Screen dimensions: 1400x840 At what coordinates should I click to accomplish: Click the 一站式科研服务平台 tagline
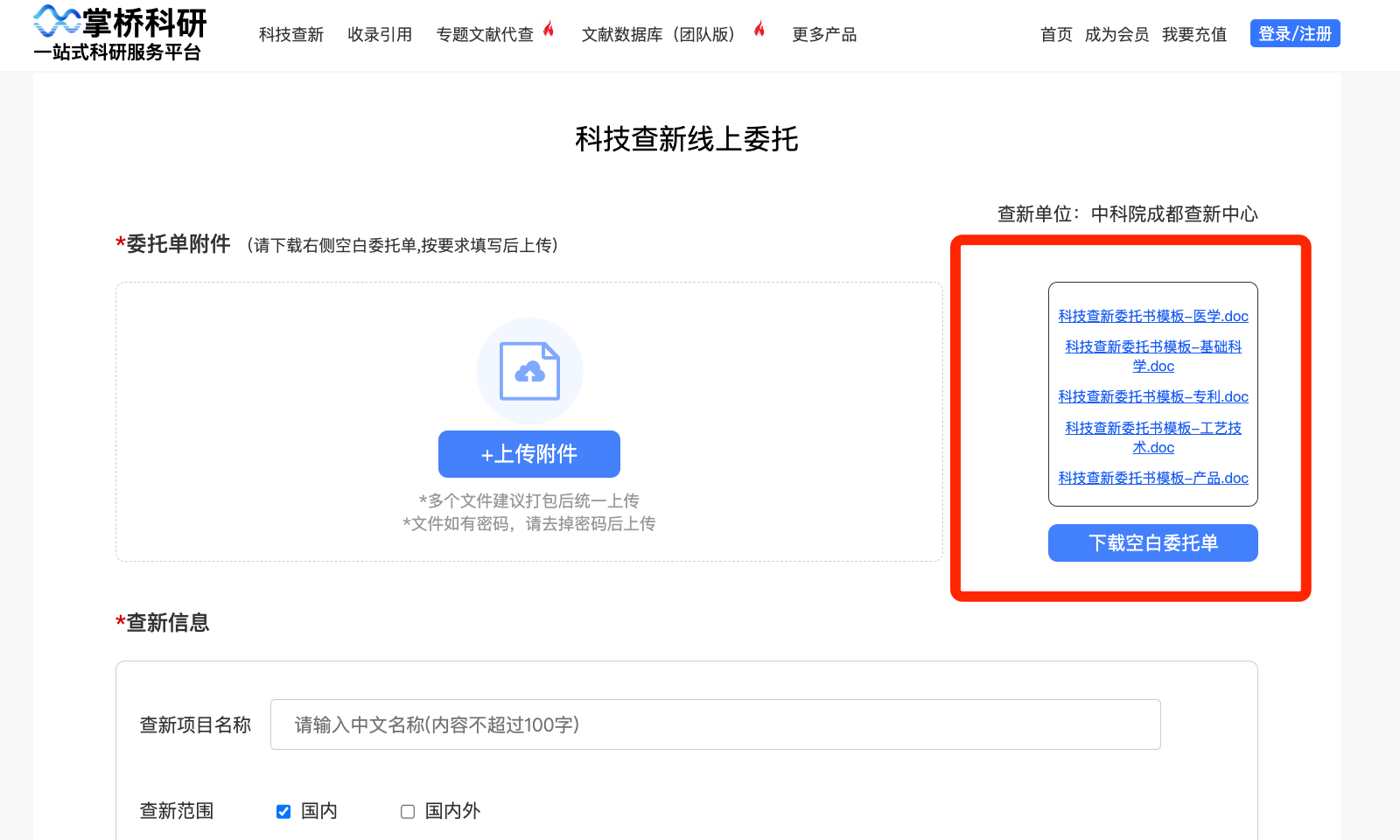tap(117, 52)
